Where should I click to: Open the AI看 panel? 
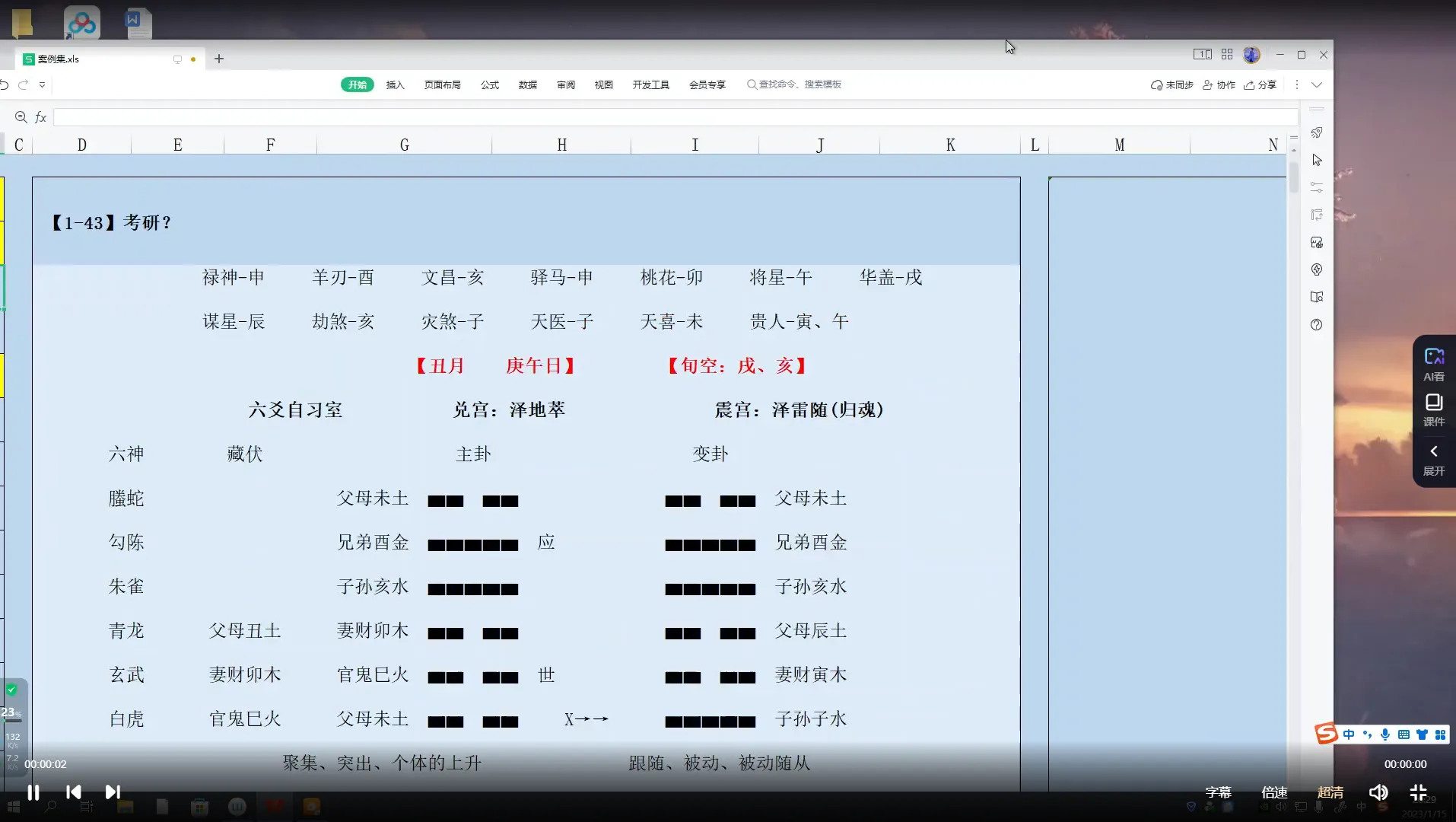1434,364
